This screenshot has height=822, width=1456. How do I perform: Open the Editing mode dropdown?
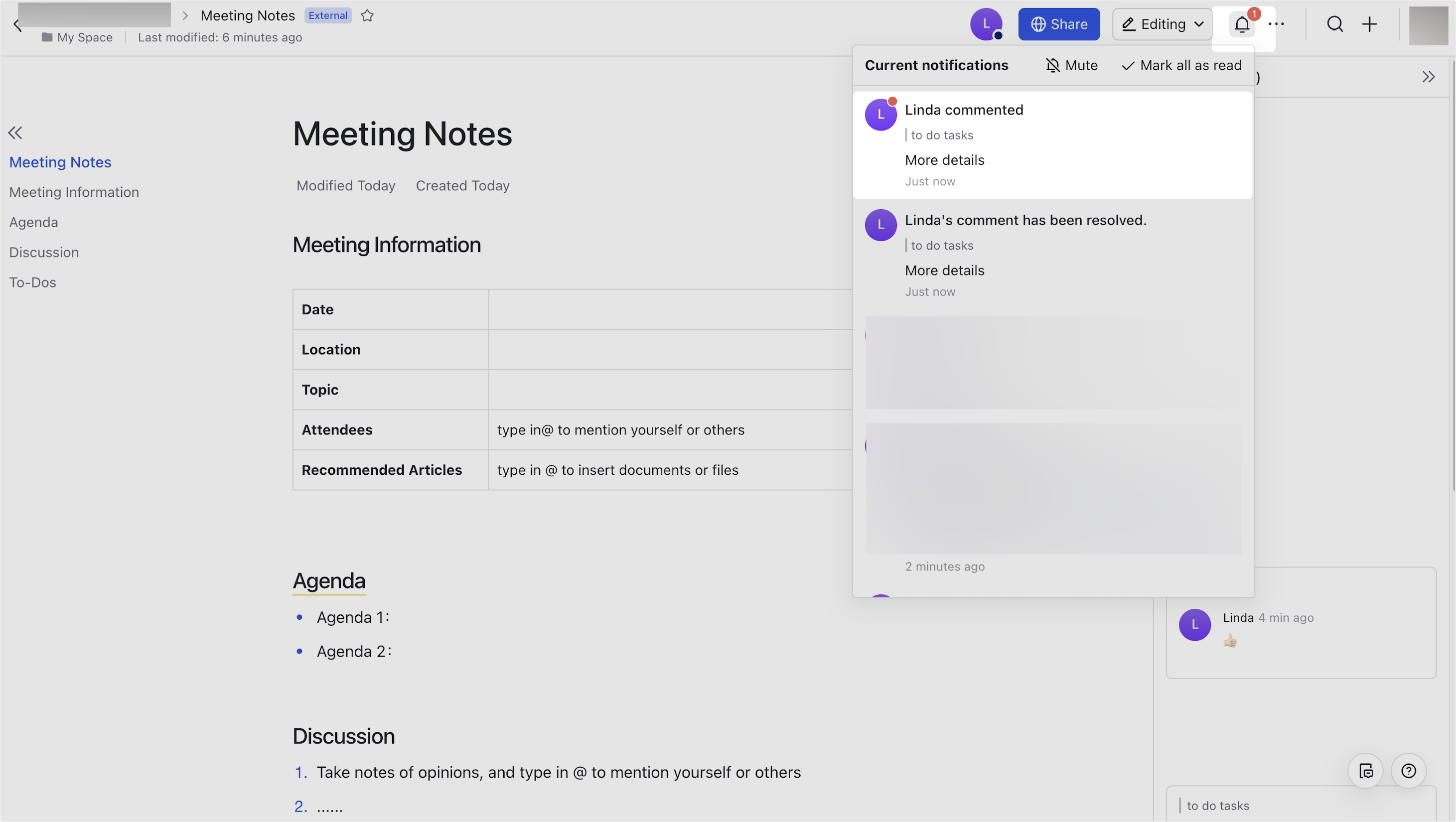(1163, 24)
